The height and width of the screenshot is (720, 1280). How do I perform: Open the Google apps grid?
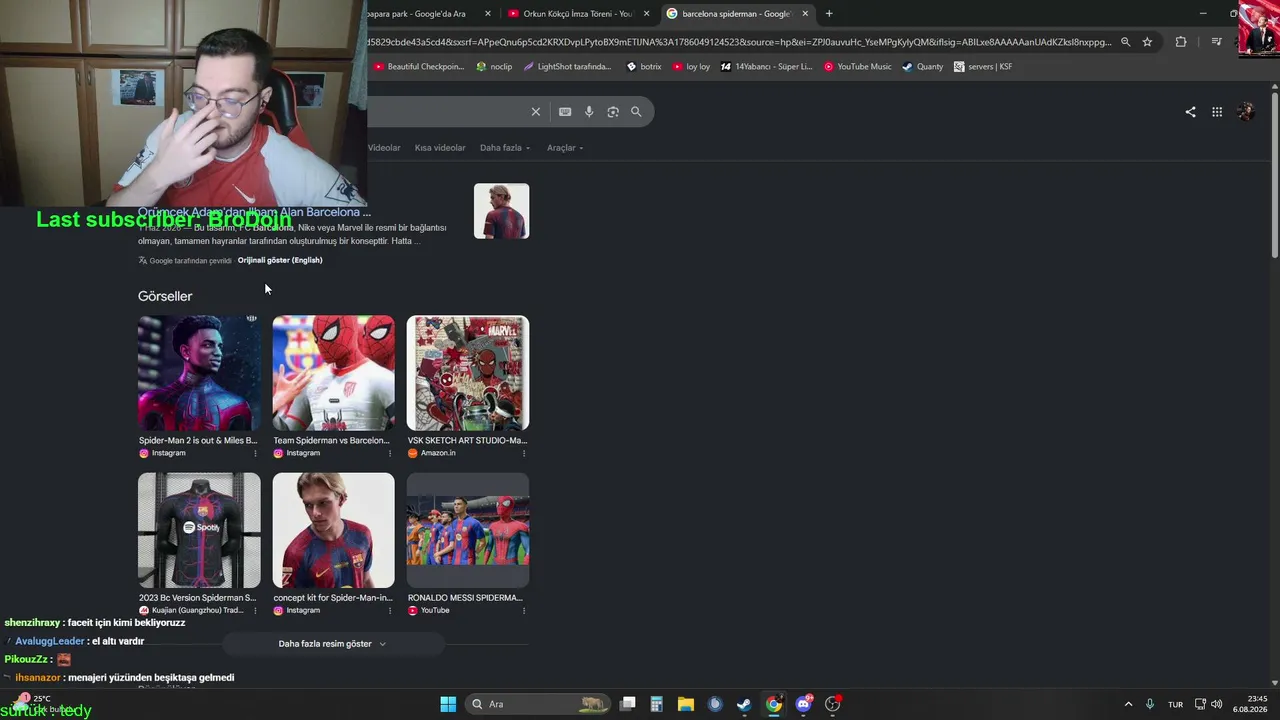(1217, 112)
